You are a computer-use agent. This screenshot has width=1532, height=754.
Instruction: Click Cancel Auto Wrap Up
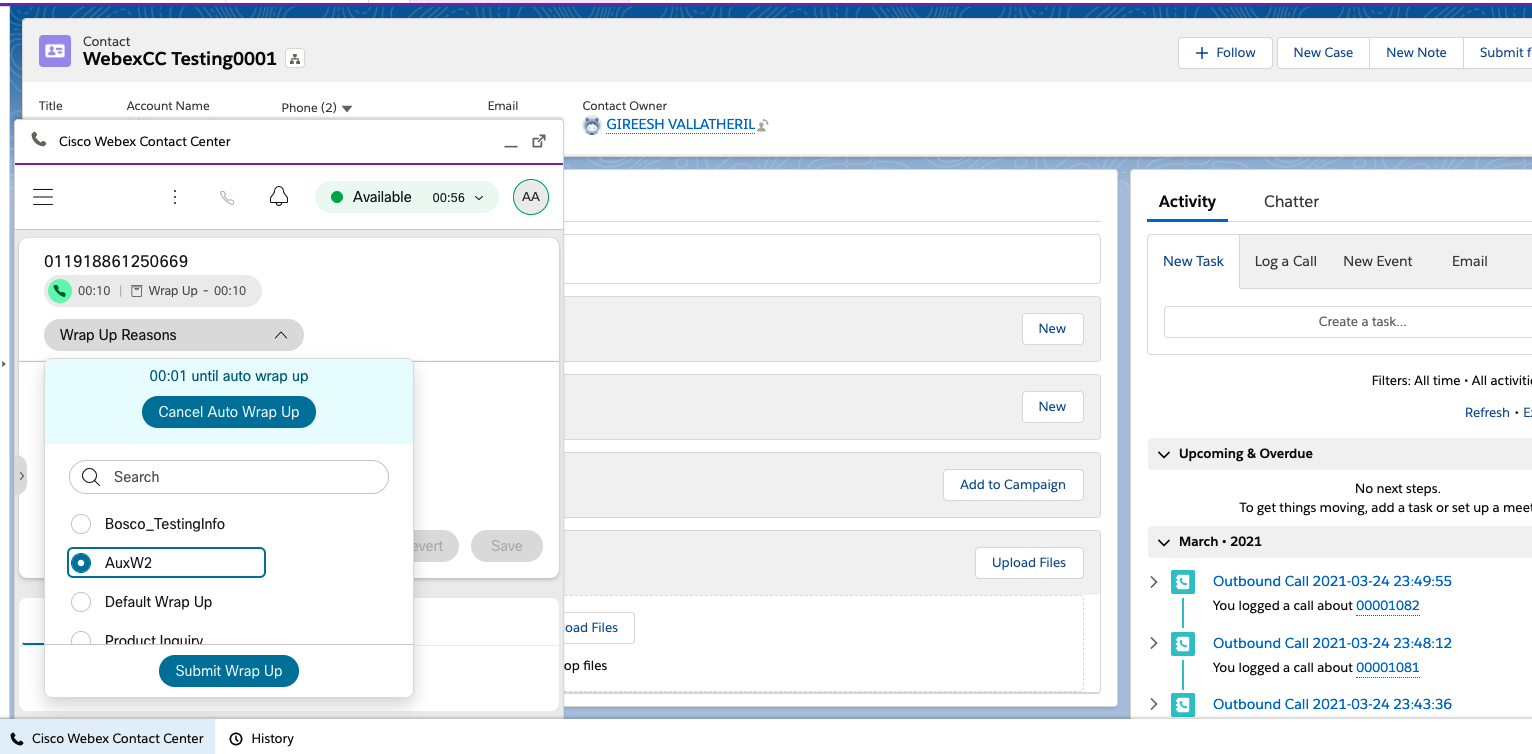click(x=228, y=411)
